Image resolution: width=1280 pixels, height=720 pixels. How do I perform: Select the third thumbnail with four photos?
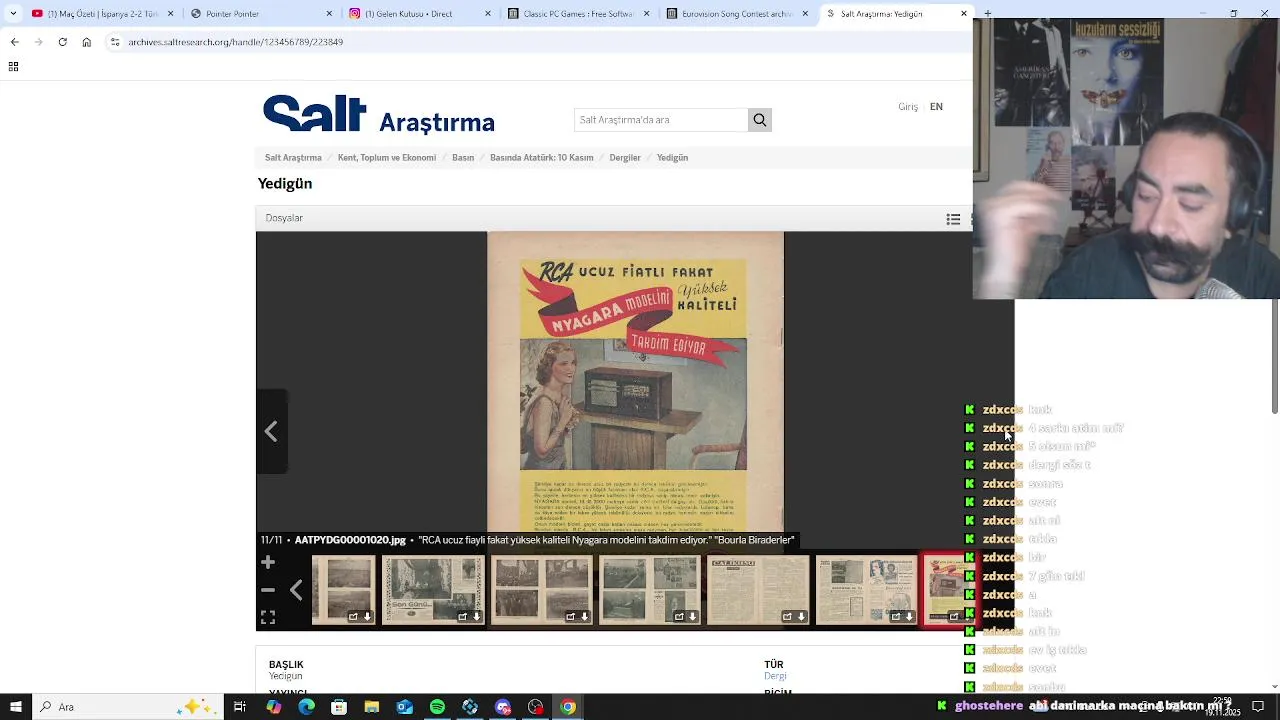tap(541, 591)
